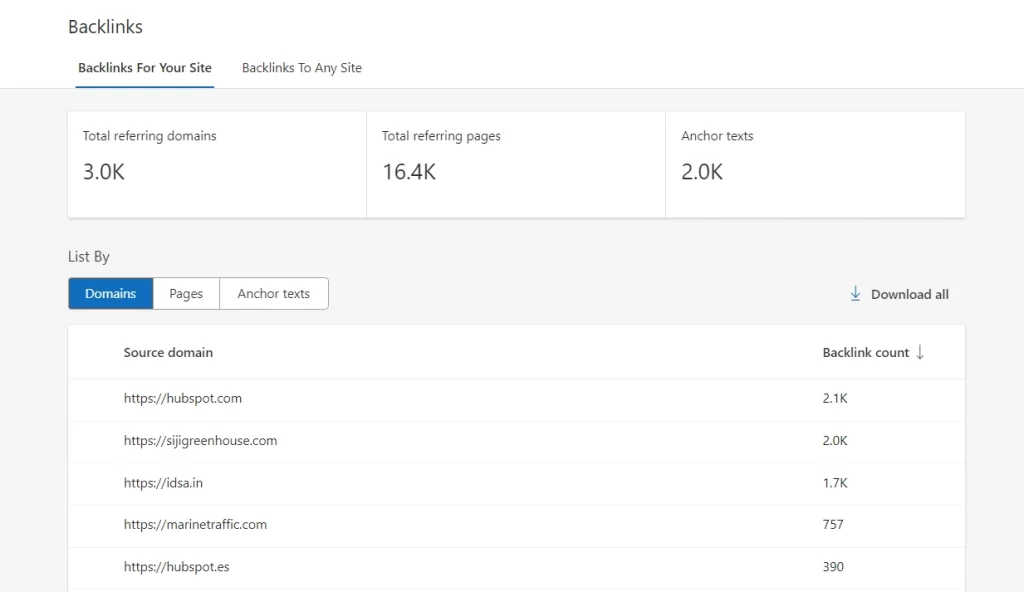Click the Backlink count column header
Viewport: 1024px width, 592px height.
[x=865, y=352]
